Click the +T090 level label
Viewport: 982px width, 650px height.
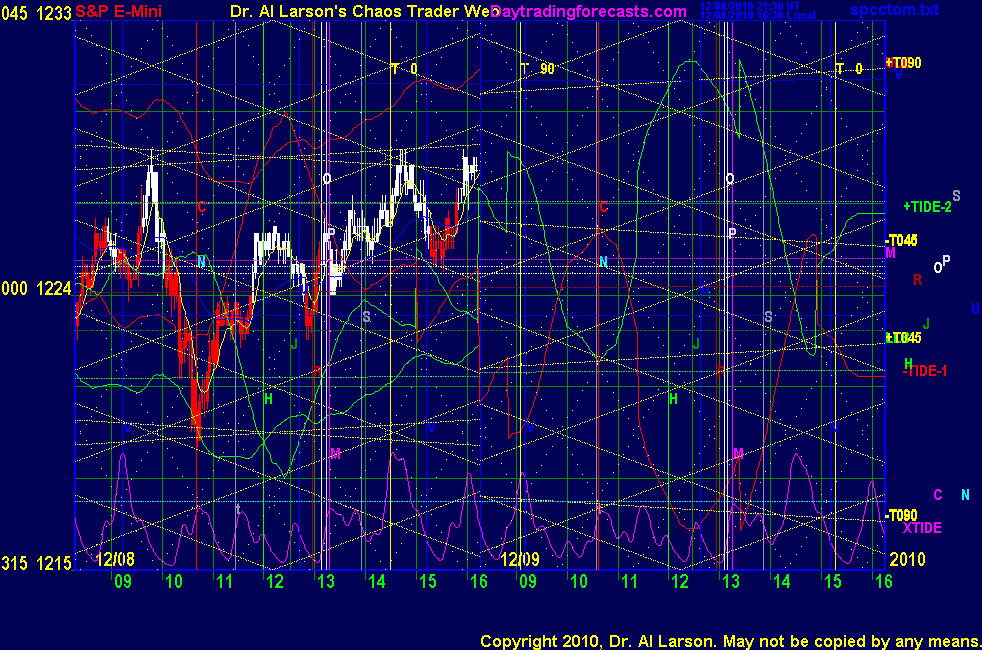pos(904,63)
